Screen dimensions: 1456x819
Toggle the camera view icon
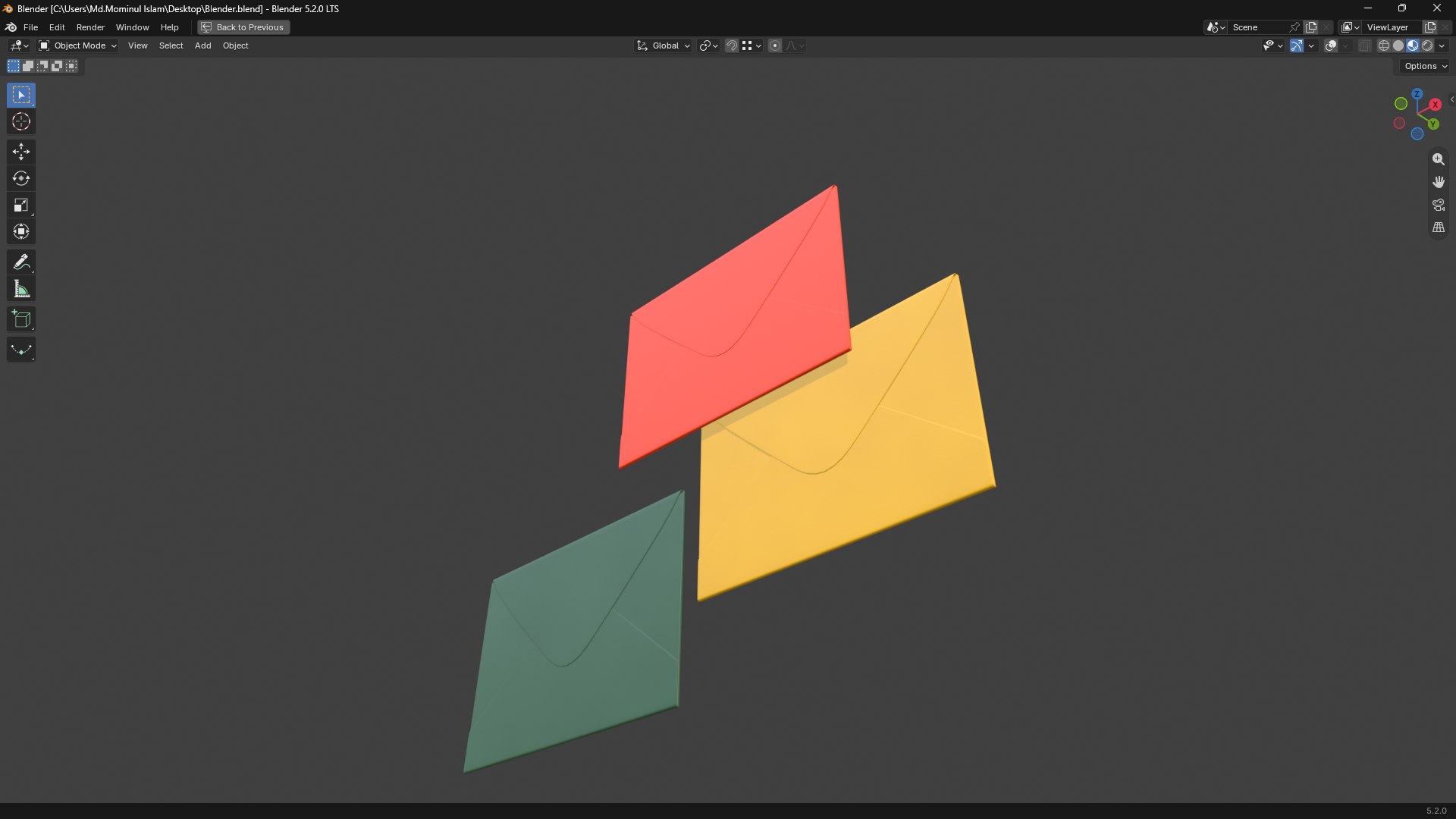1438,205
